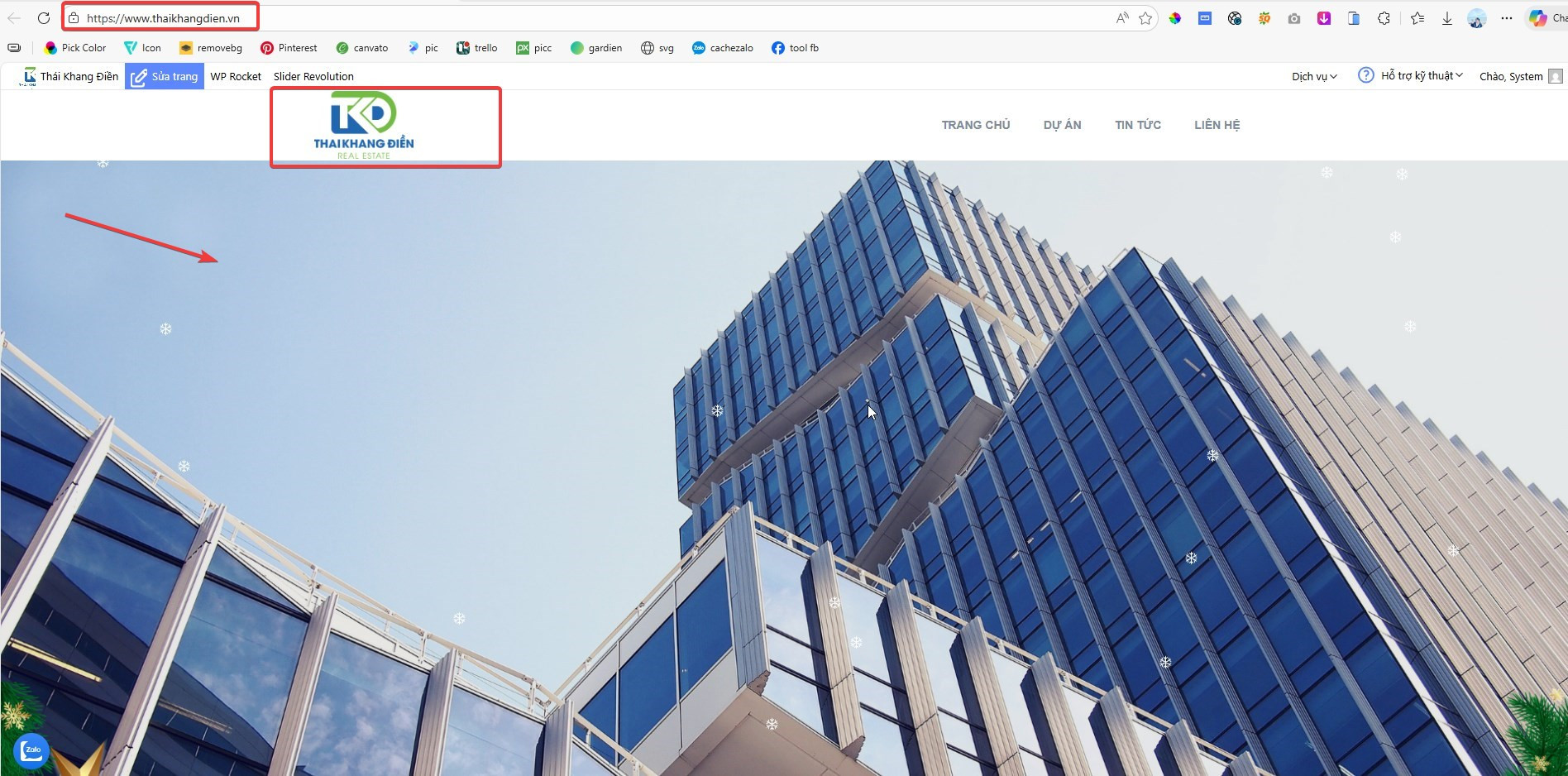The width and height of the screenshot is (1568, 776).
Task: Open the Icon bookmark
Action: (142, 48)
